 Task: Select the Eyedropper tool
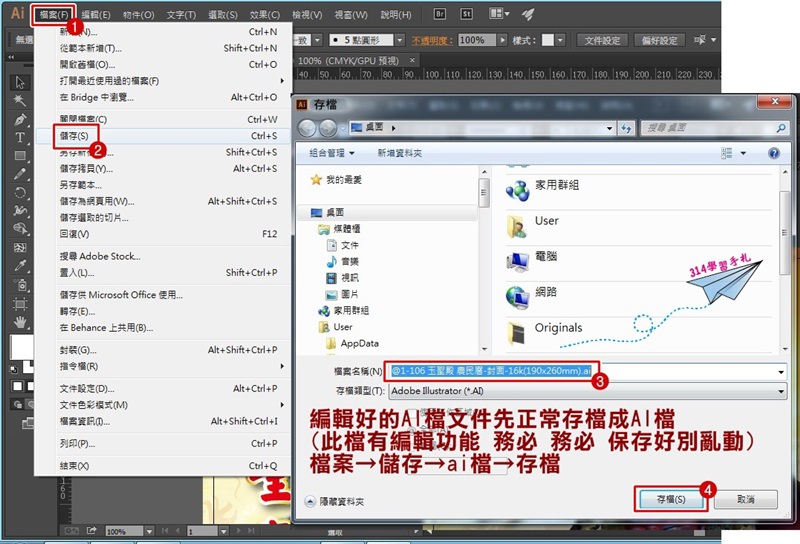20,265
